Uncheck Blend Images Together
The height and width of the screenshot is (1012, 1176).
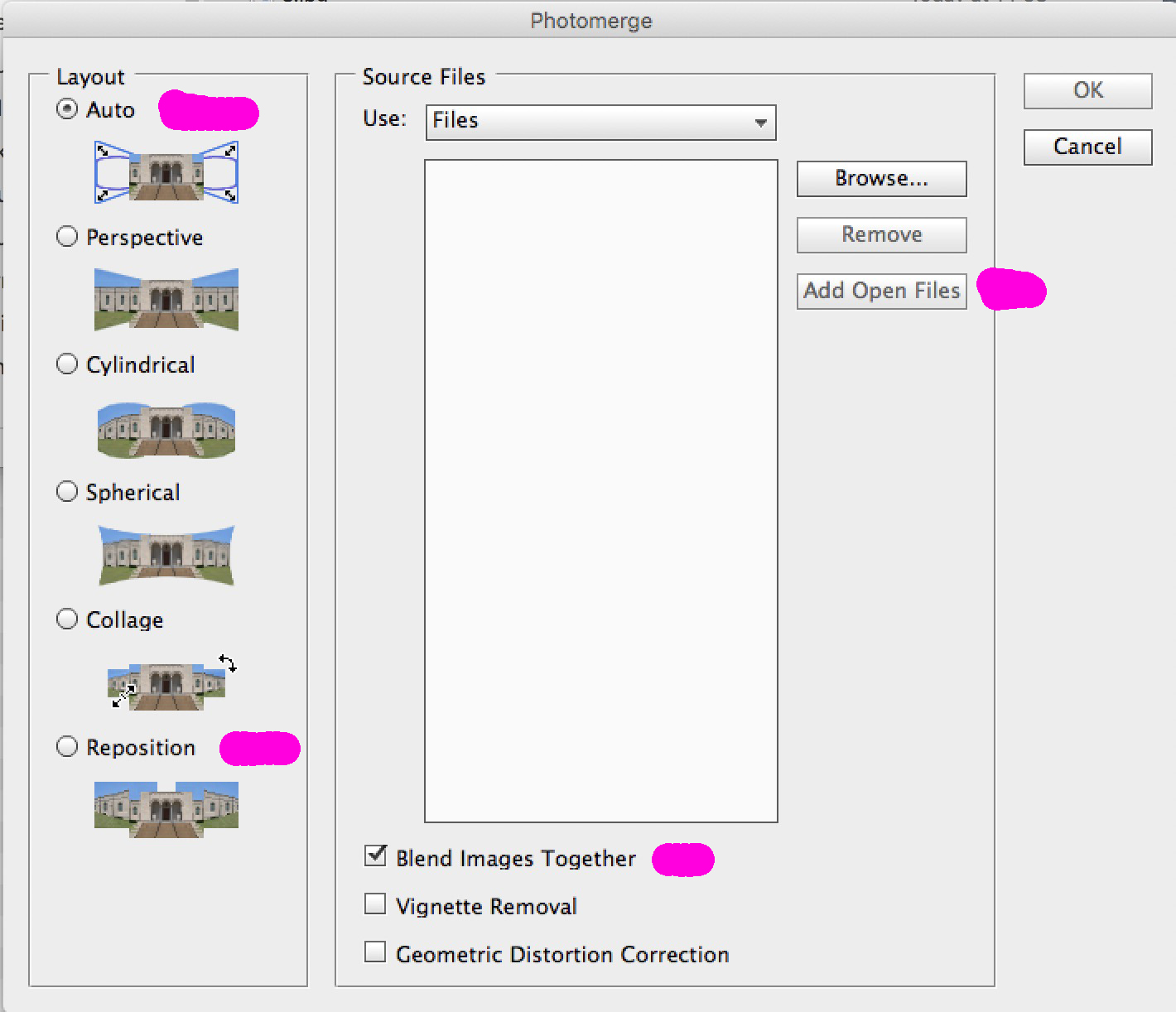tap(375, 856)
